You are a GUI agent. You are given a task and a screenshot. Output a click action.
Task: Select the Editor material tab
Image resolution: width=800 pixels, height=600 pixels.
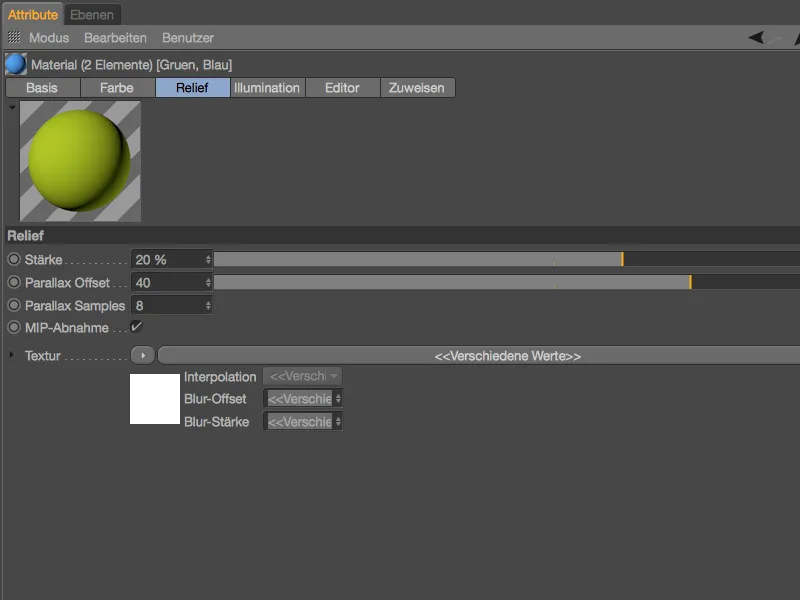[342, 88]
